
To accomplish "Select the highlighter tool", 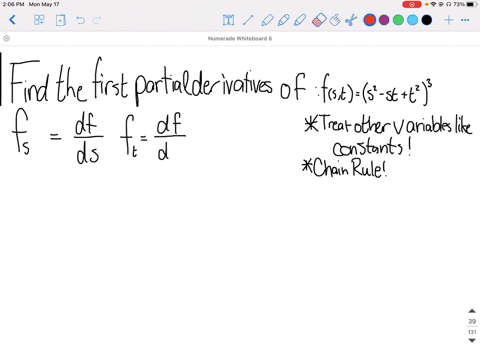I will click(x=300, y=20).
